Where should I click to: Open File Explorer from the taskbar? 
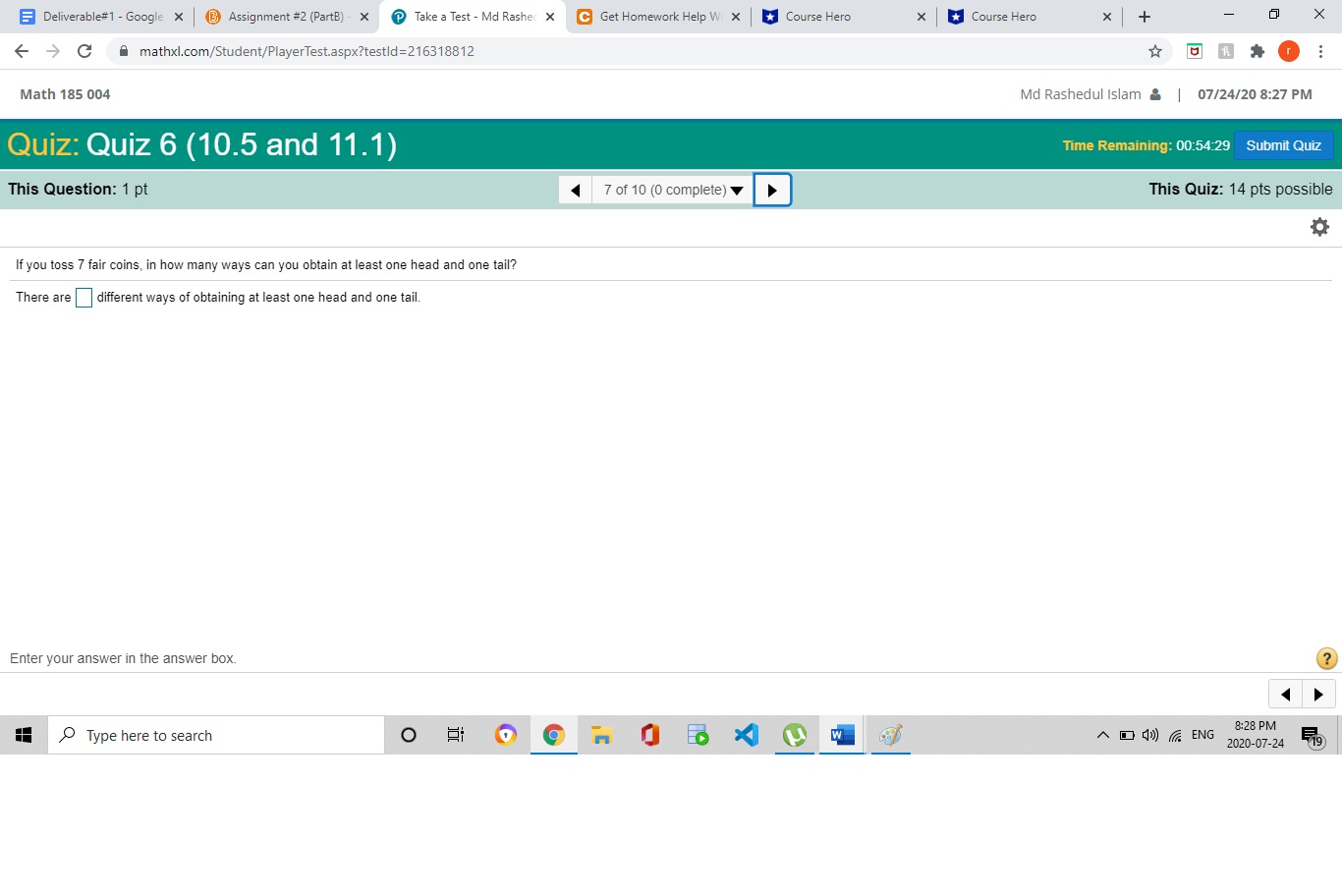pos(601,734)
